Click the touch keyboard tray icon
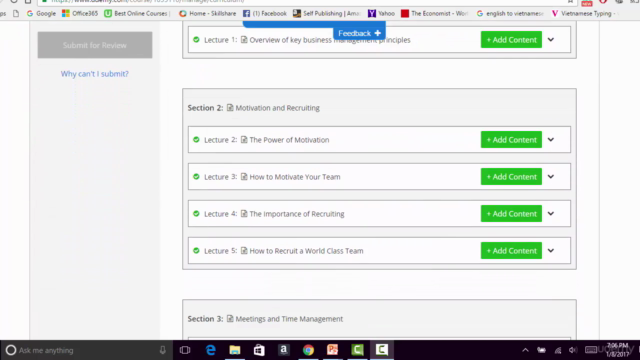This screenshot has width=640, height=360. pyautogui.click(x=591, y=350)
